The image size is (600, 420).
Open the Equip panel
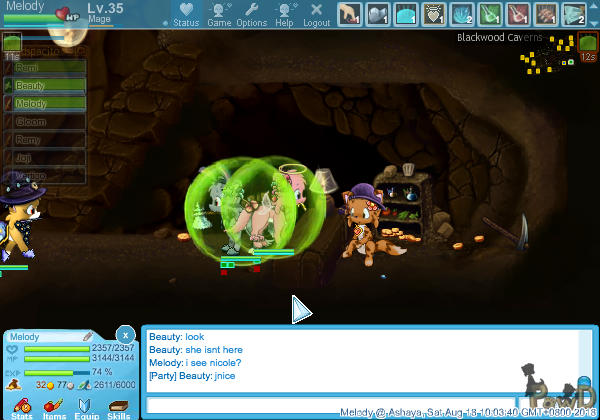click(x=85, y=407)
